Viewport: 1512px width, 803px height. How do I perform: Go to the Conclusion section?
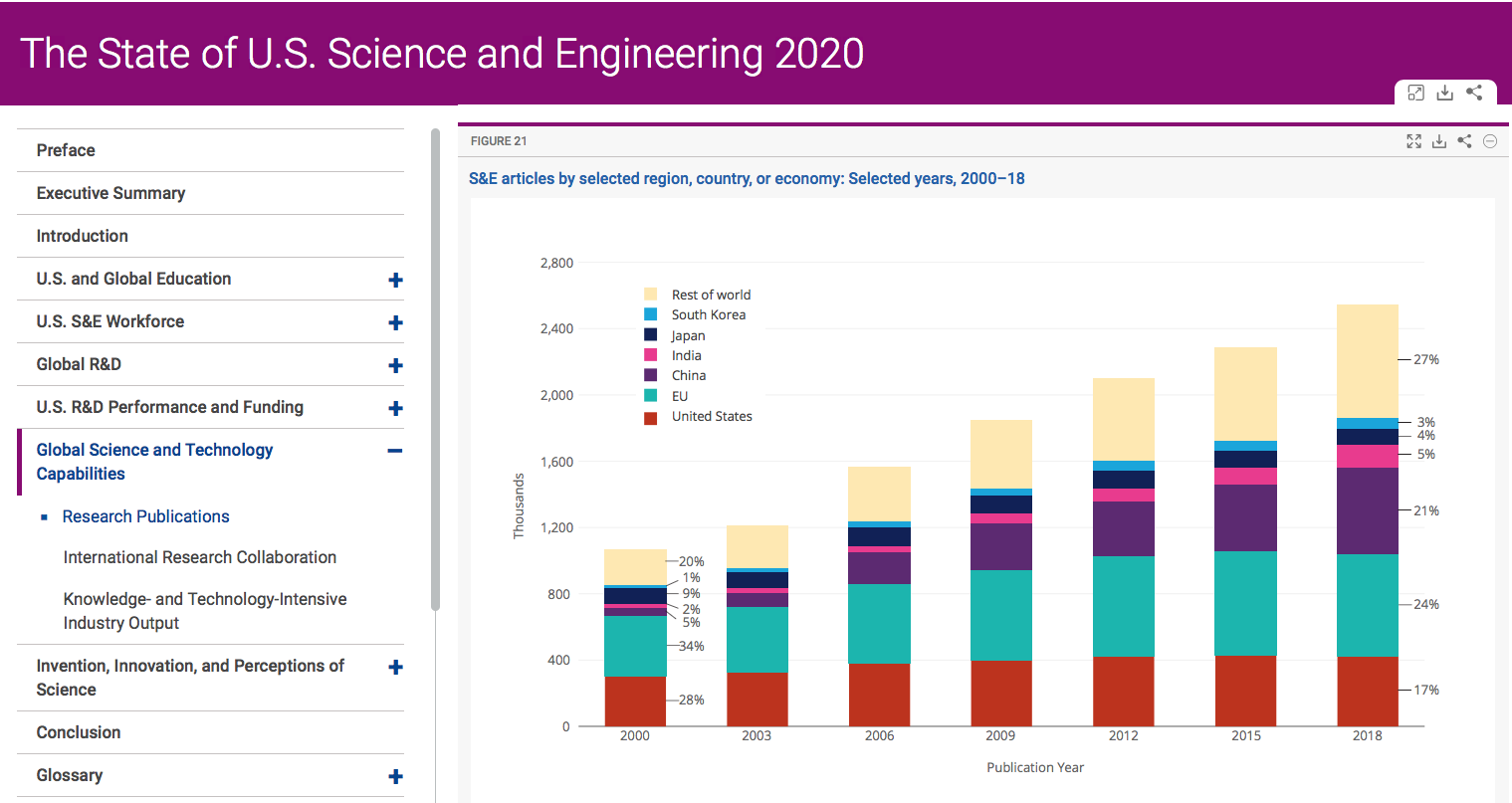(x=79, y=732)
